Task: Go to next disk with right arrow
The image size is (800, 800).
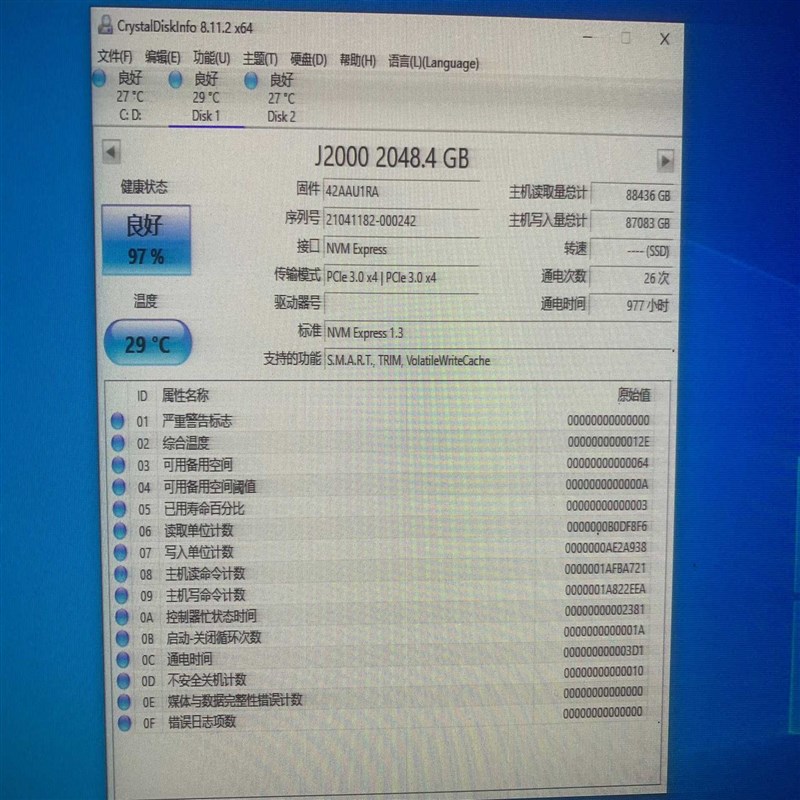Action: (x=665, y=161)
